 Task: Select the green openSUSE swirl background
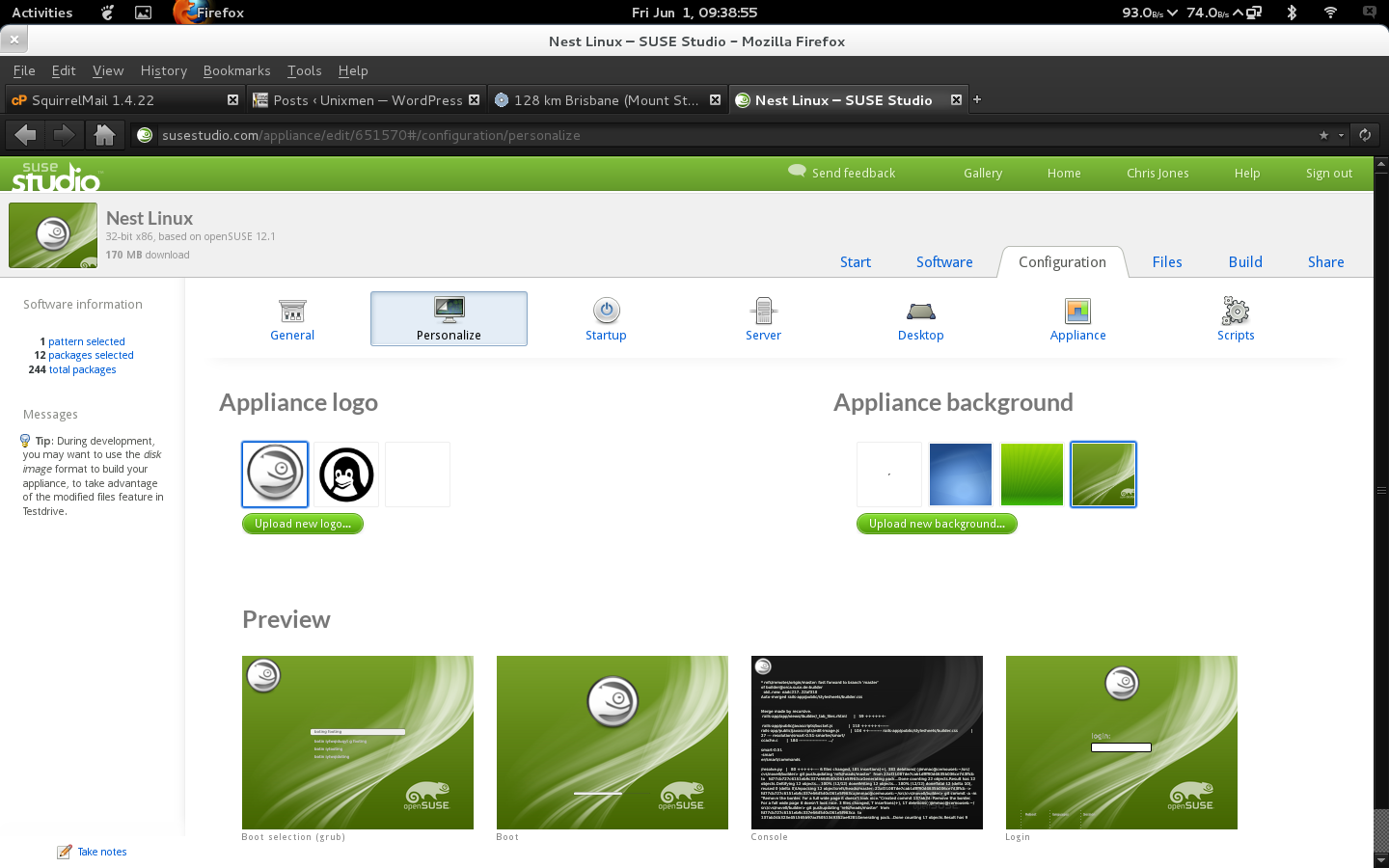(1103, 475)
